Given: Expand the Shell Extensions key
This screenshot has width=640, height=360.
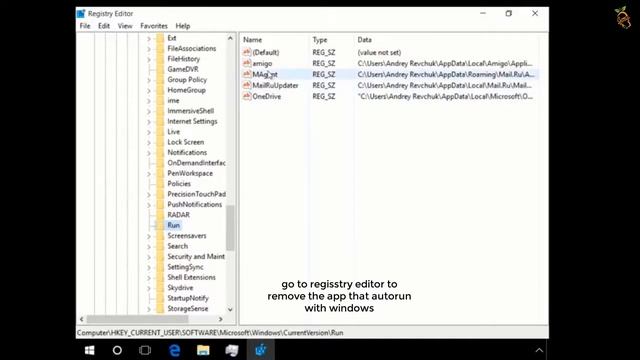Looking at the screenshot, I should [x=149, y=278].
